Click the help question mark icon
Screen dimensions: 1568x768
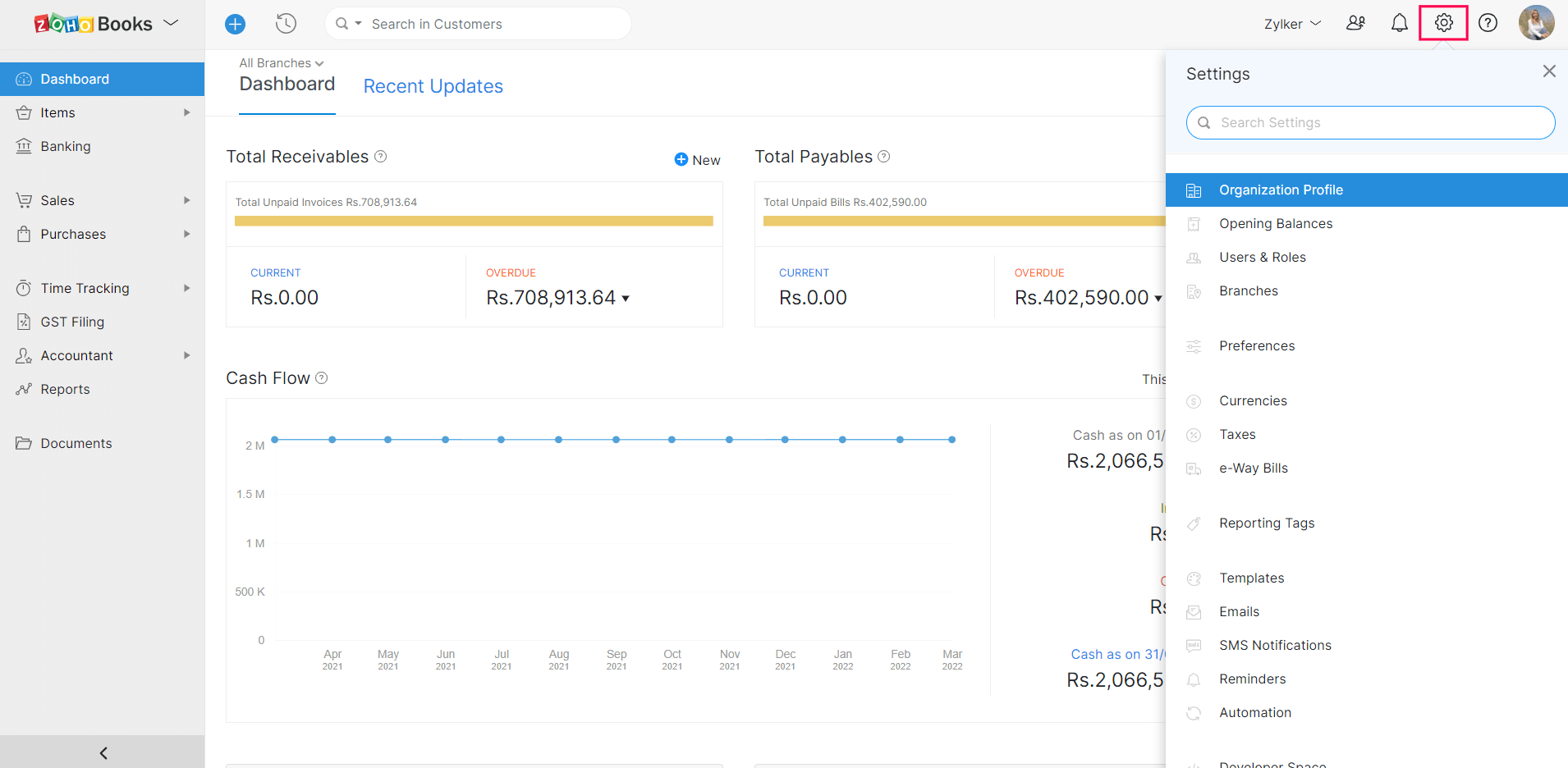click(x=1488, y=23)
